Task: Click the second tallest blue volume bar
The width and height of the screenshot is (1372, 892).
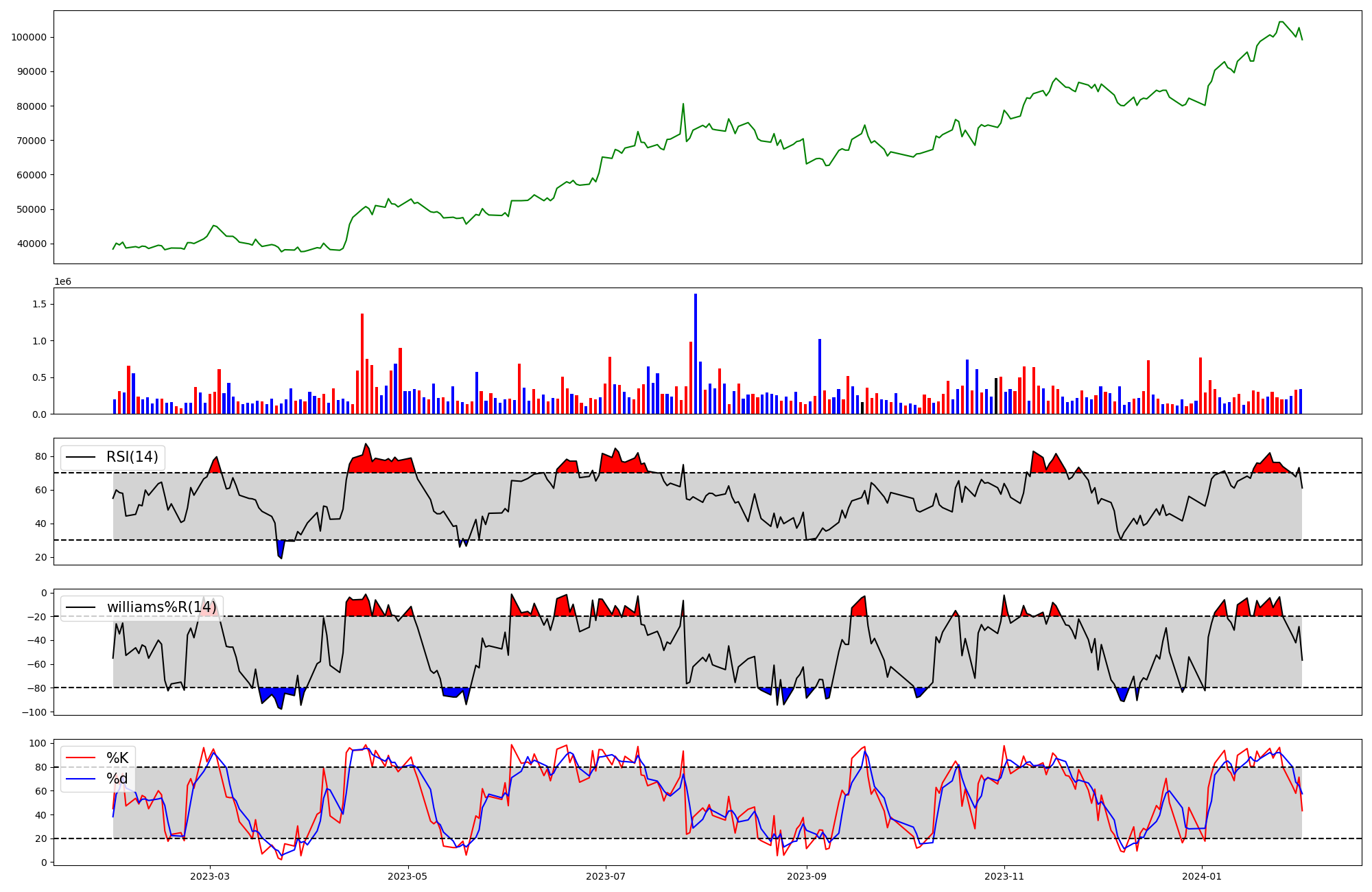Action: [819, 376]
